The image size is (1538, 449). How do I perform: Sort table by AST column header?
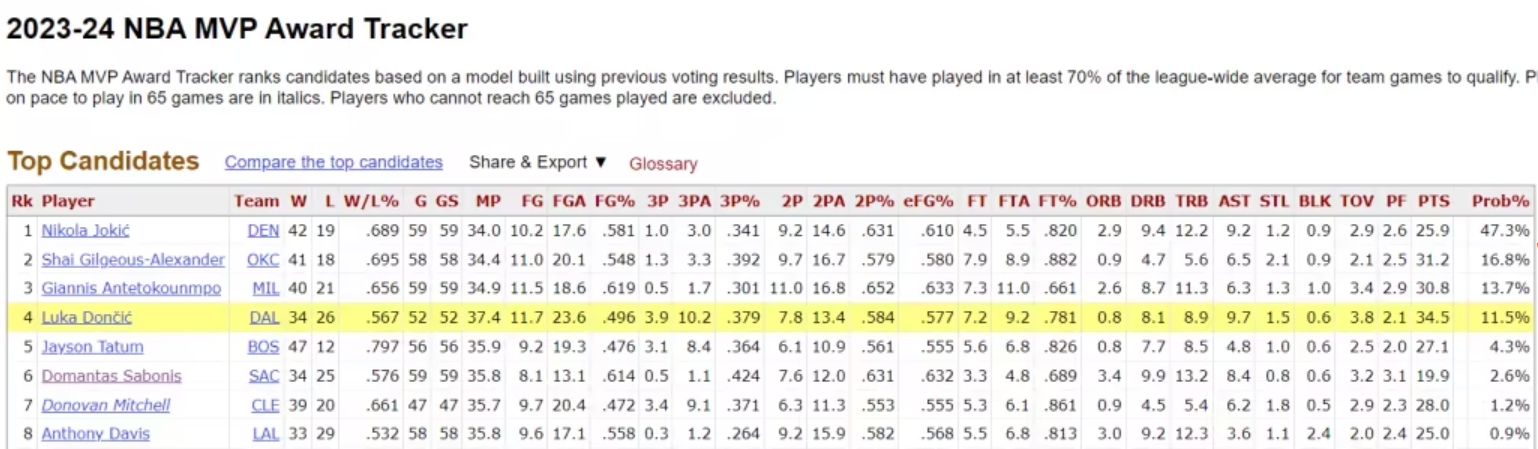pyautogui.click(x=1234, y=201)
